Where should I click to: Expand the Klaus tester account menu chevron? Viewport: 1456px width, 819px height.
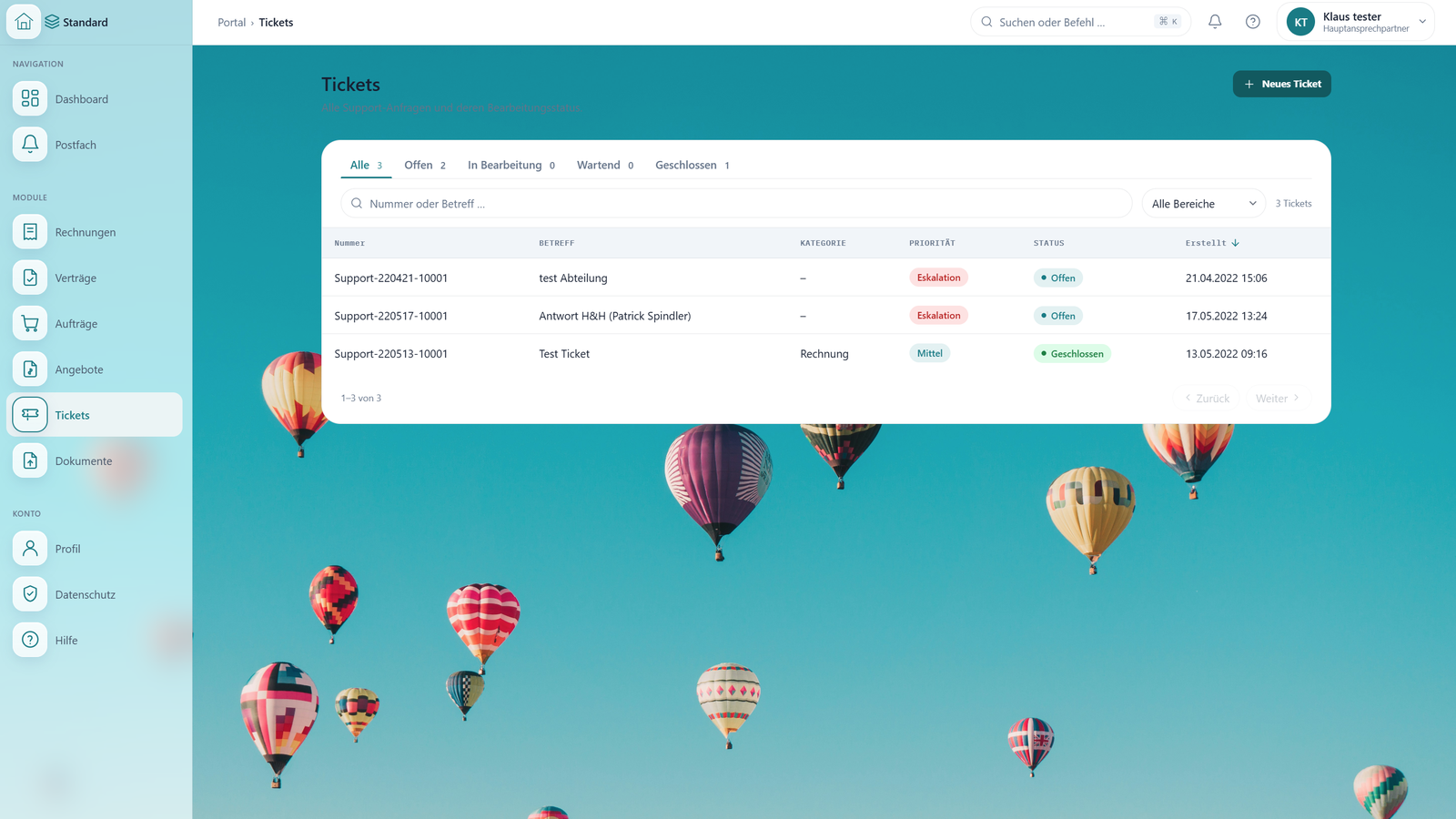coord(1422,22)
